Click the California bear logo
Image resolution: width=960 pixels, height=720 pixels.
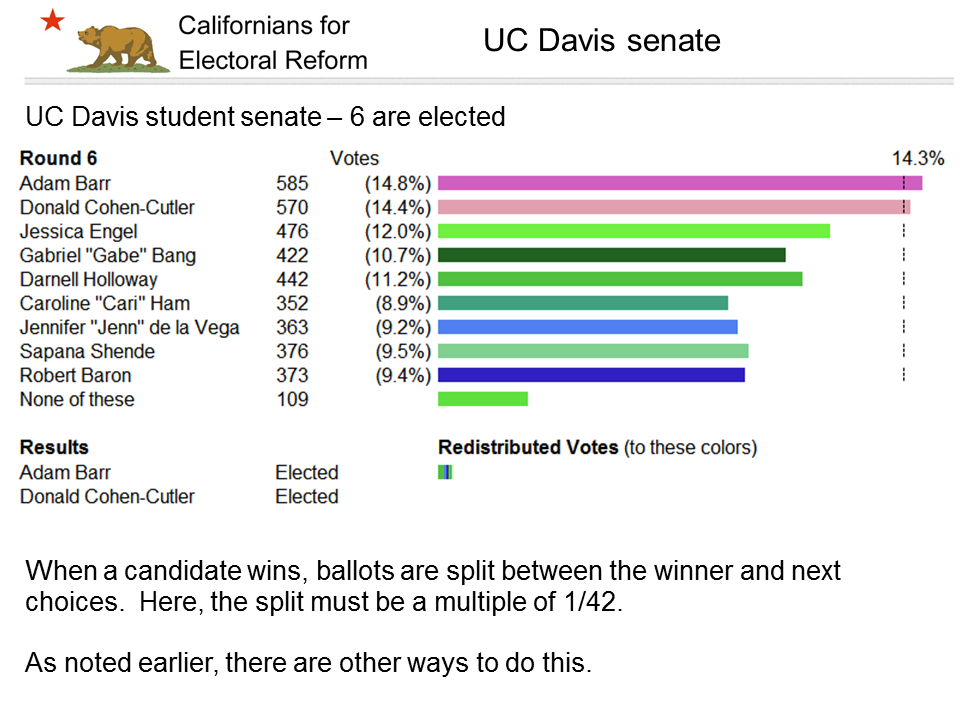click(118, 48)
